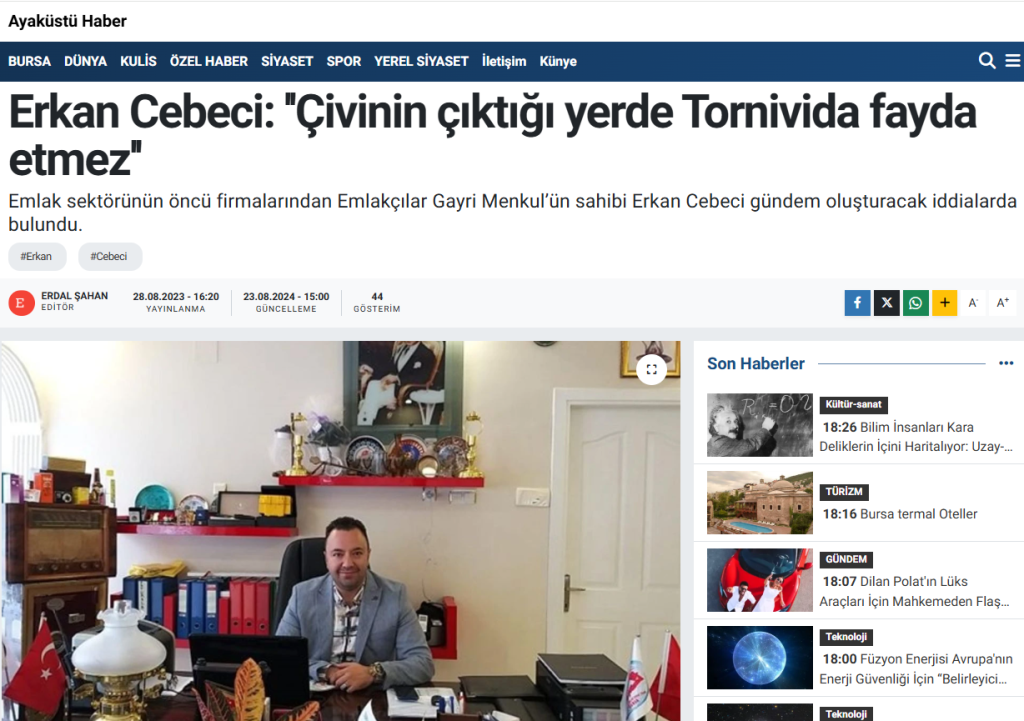Go to Ayaküstü Haber homepage logo

[x=67, y=21]
